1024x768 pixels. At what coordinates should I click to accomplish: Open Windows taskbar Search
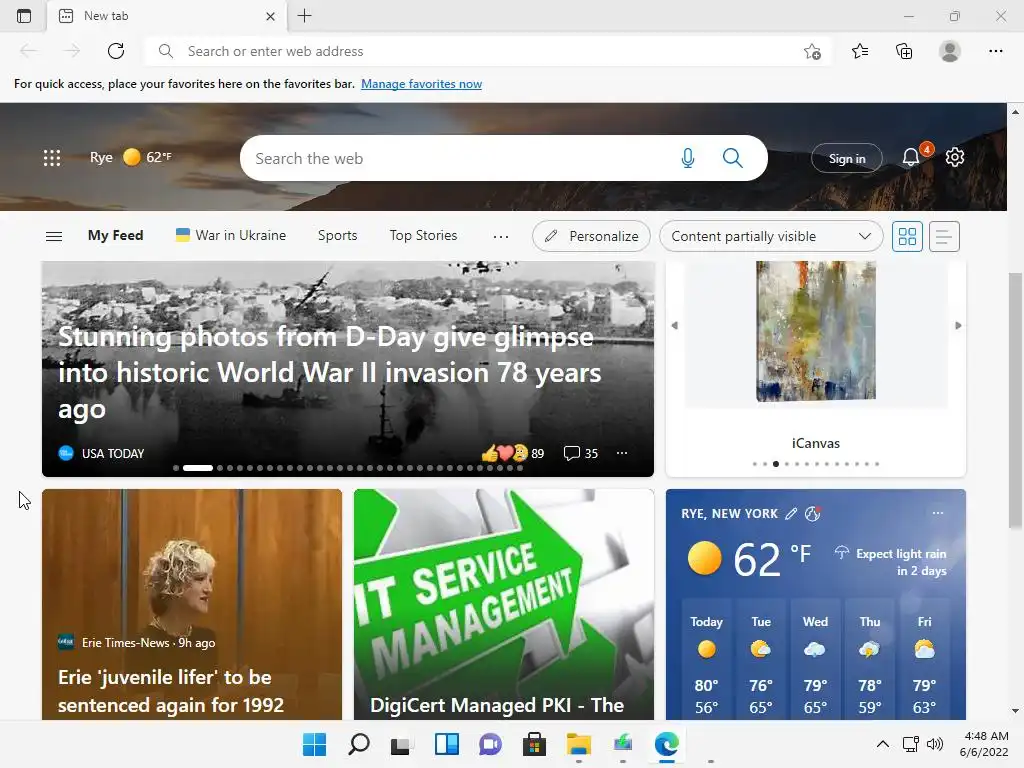tap(359, 744)
